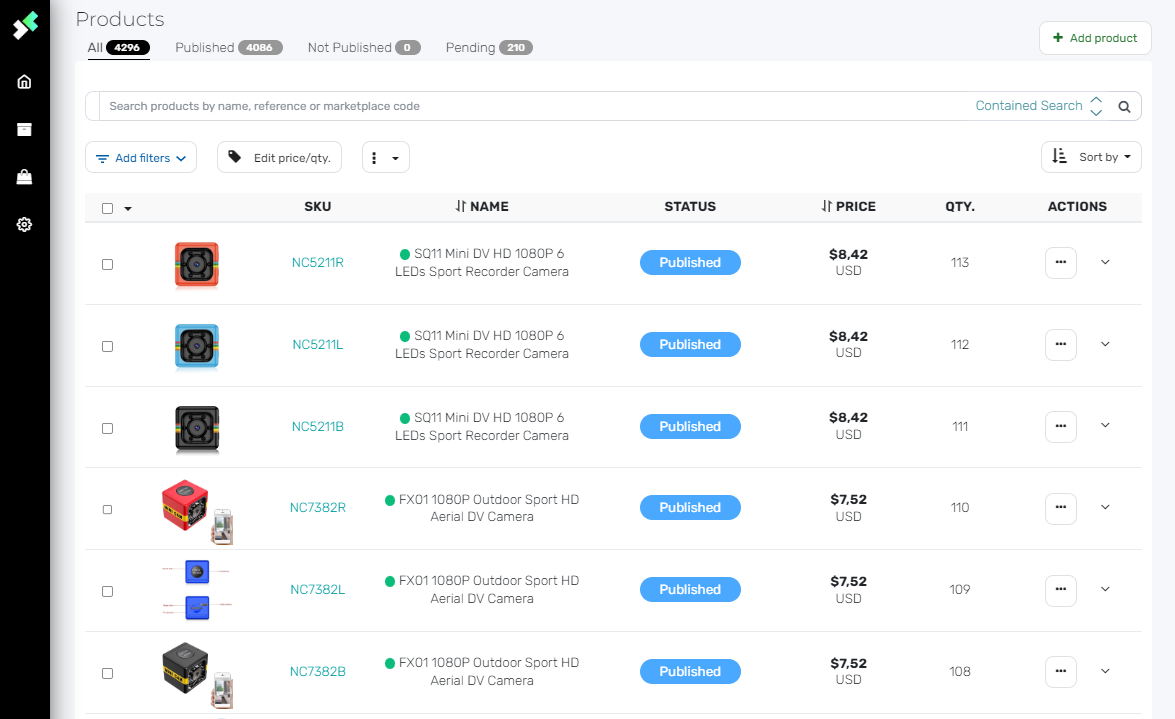
Task: Click the Add product button
Action: (1095, 38)
